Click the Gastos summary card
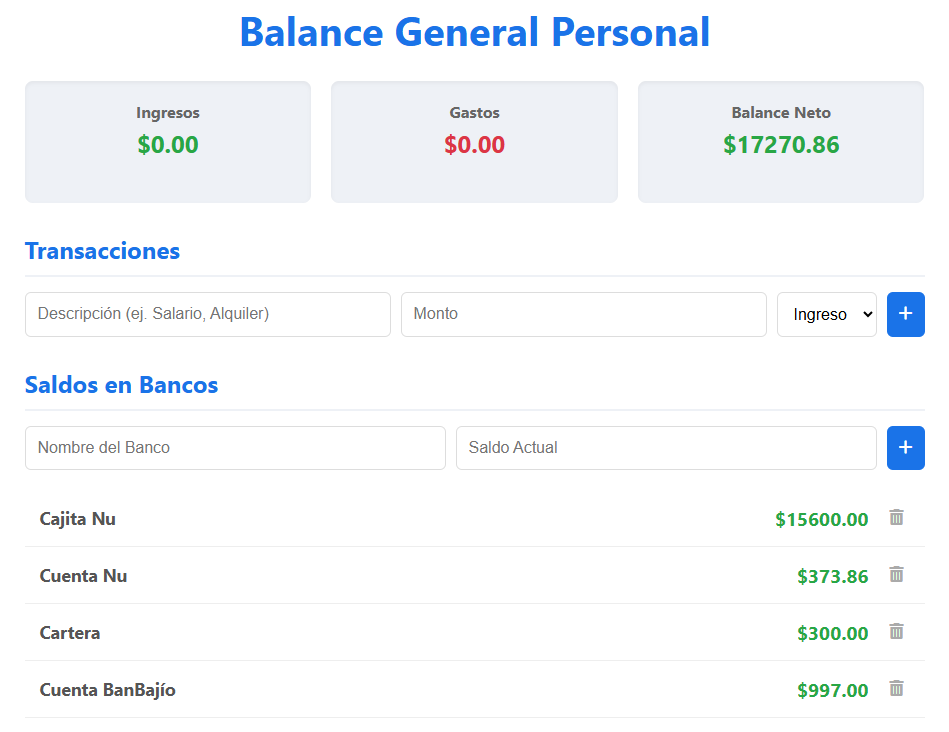 pos(474,142)
